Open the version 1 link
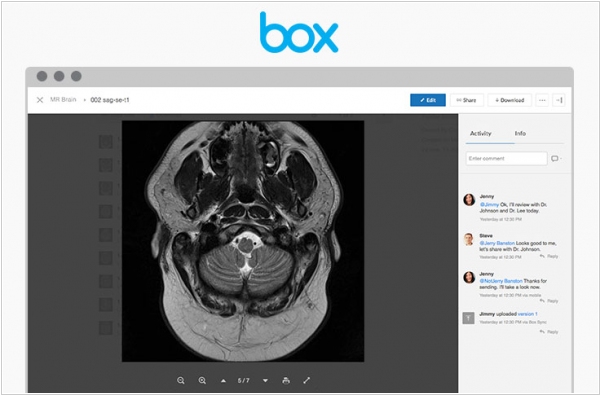Viewport: 600px width, 395px height. pyautogui.click(x=528, y=314)
